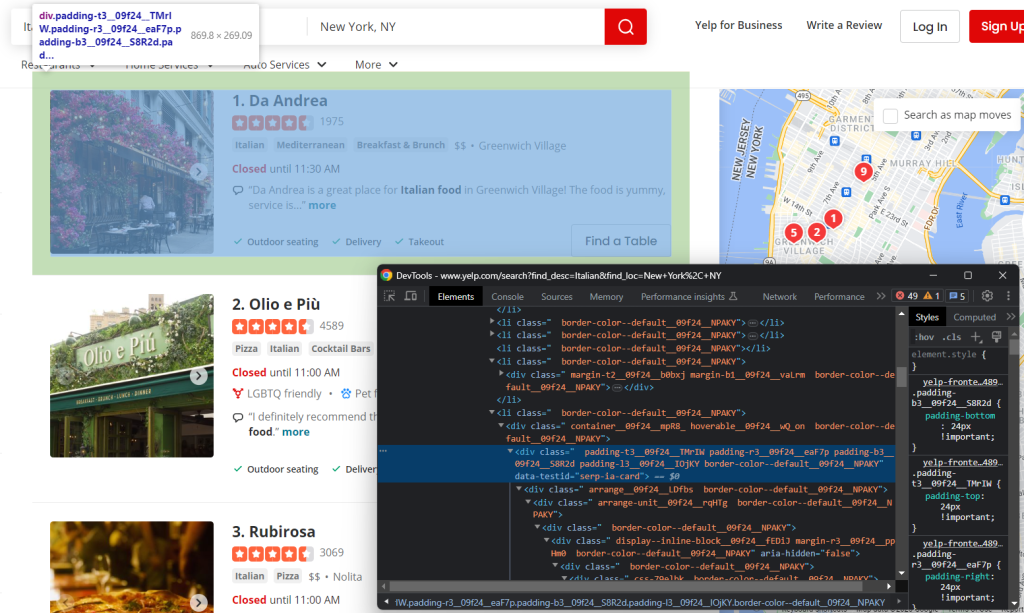Expand the More categories dropdown

376,65
